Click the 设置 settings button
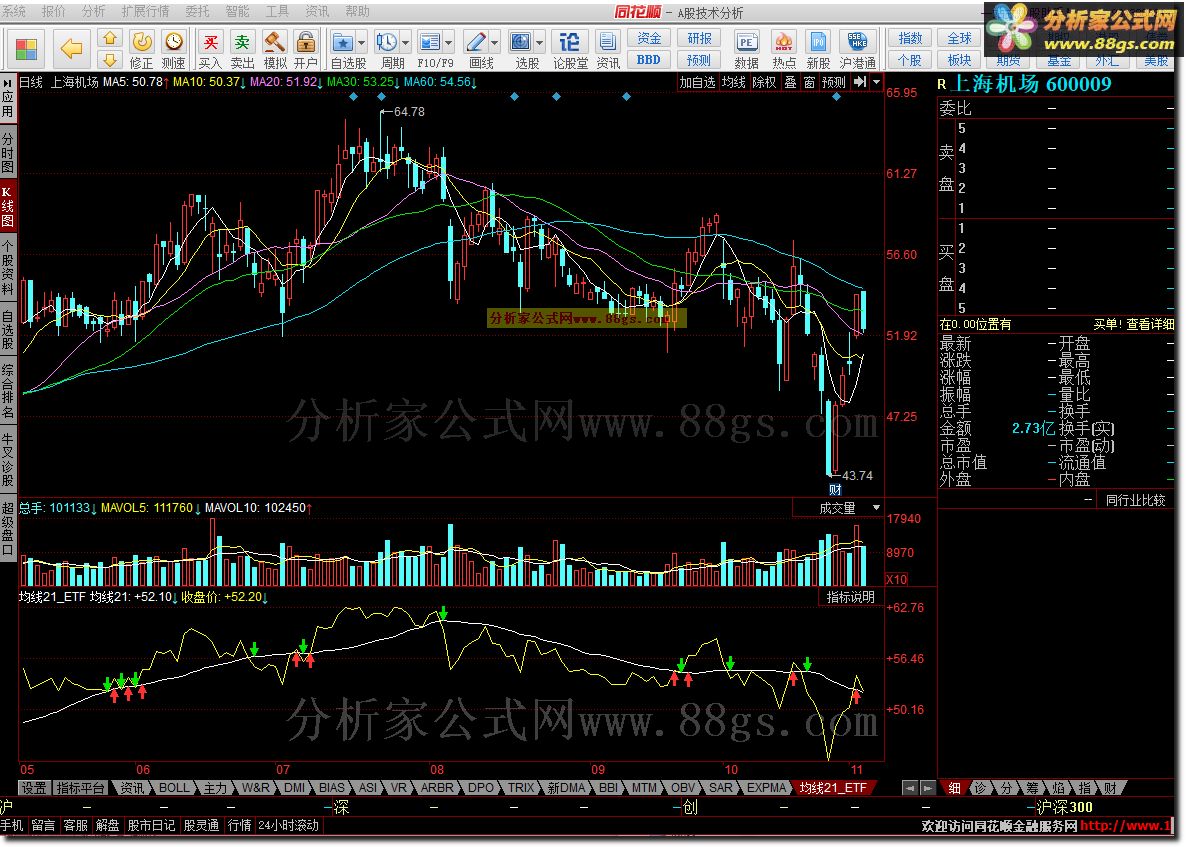Viewport: 1186px width, 847px height. (34, 787)
